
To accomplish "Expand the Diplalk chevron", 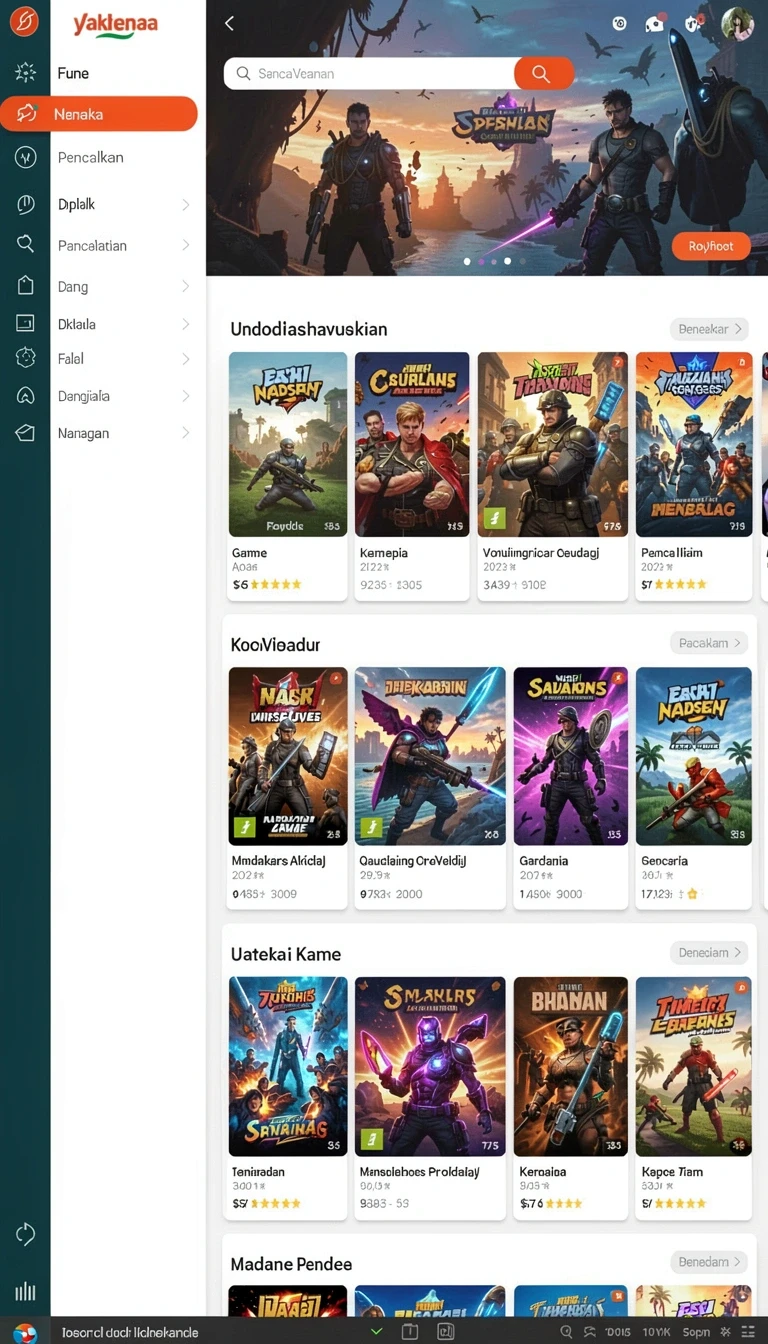I will 186,204.
